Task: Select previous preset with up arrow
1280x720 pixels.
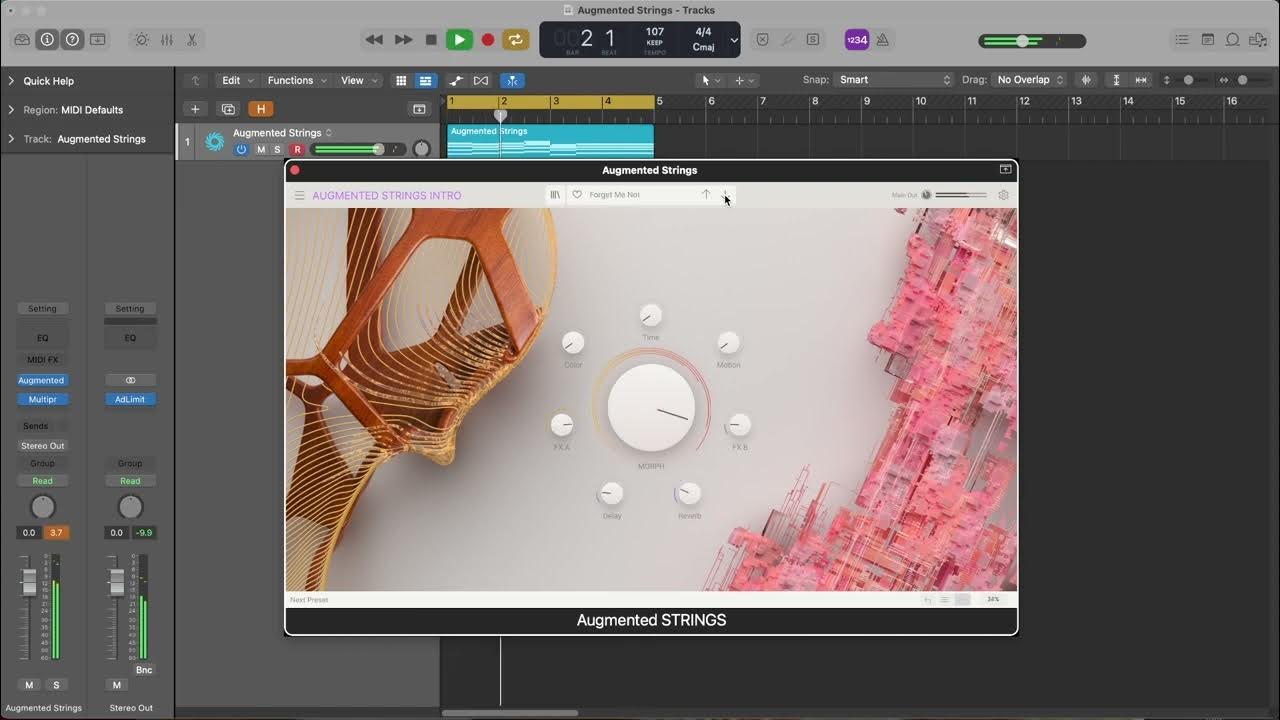Action: (x=705, y=195)
